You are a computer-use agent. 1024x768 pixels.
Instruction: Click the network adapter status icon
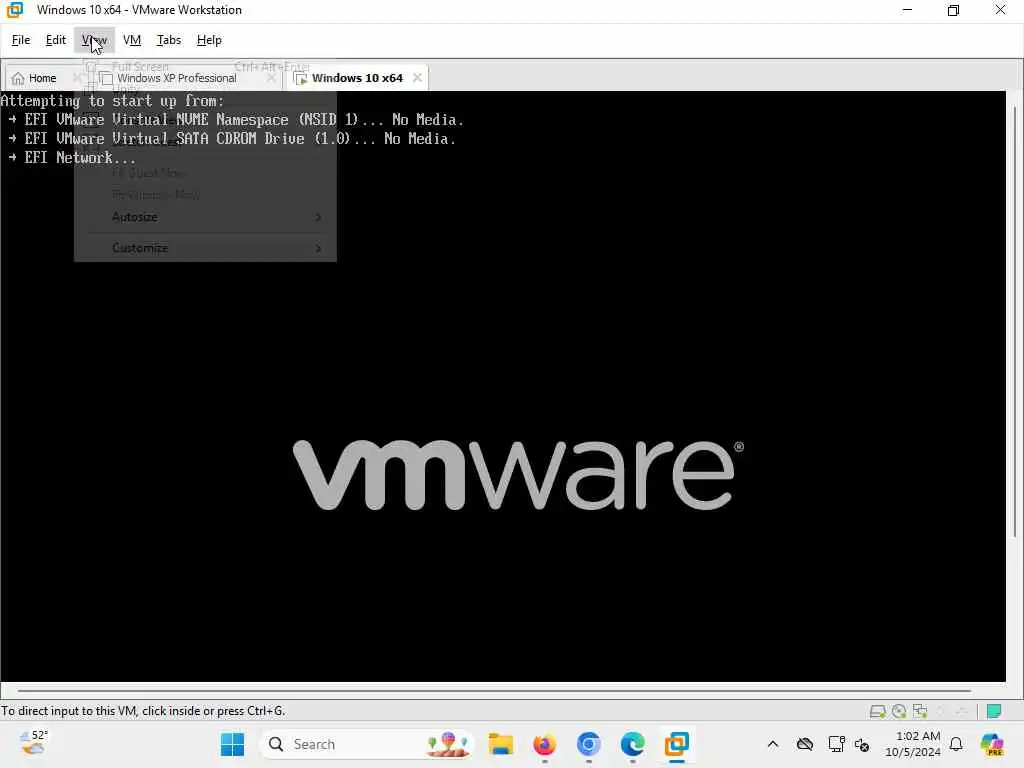[920, 711]
